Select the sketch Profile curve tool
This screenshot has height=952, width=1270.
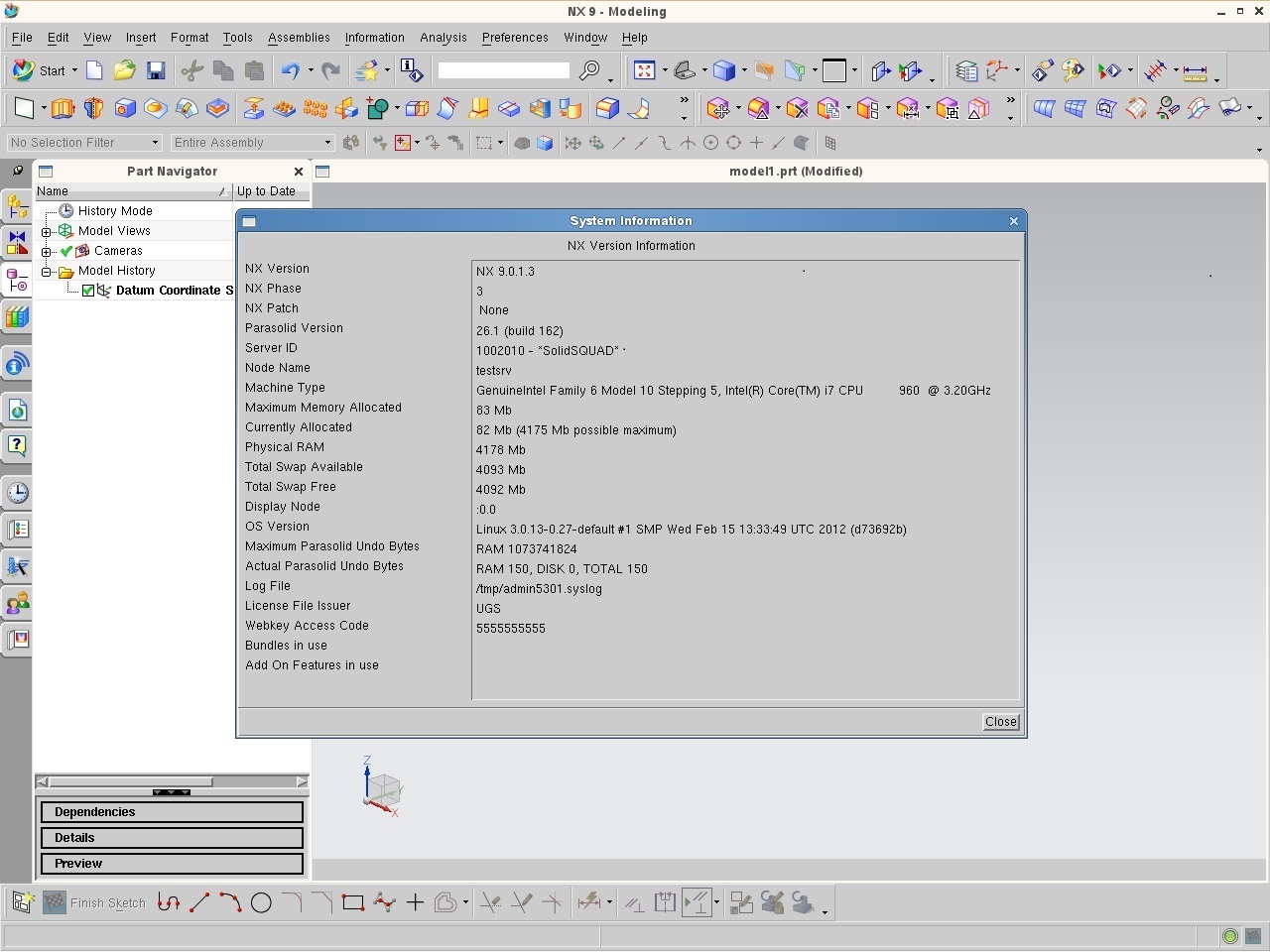[x=169, y=902]
